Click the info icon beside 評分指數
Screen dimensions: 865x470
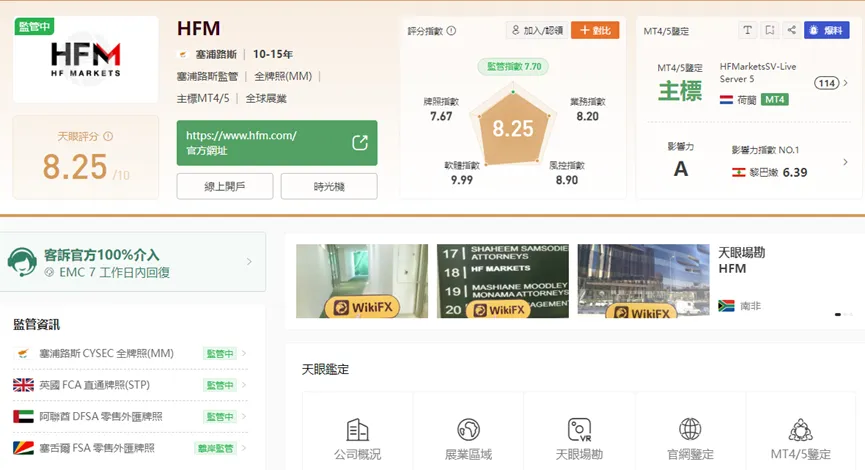click(451, 31)
